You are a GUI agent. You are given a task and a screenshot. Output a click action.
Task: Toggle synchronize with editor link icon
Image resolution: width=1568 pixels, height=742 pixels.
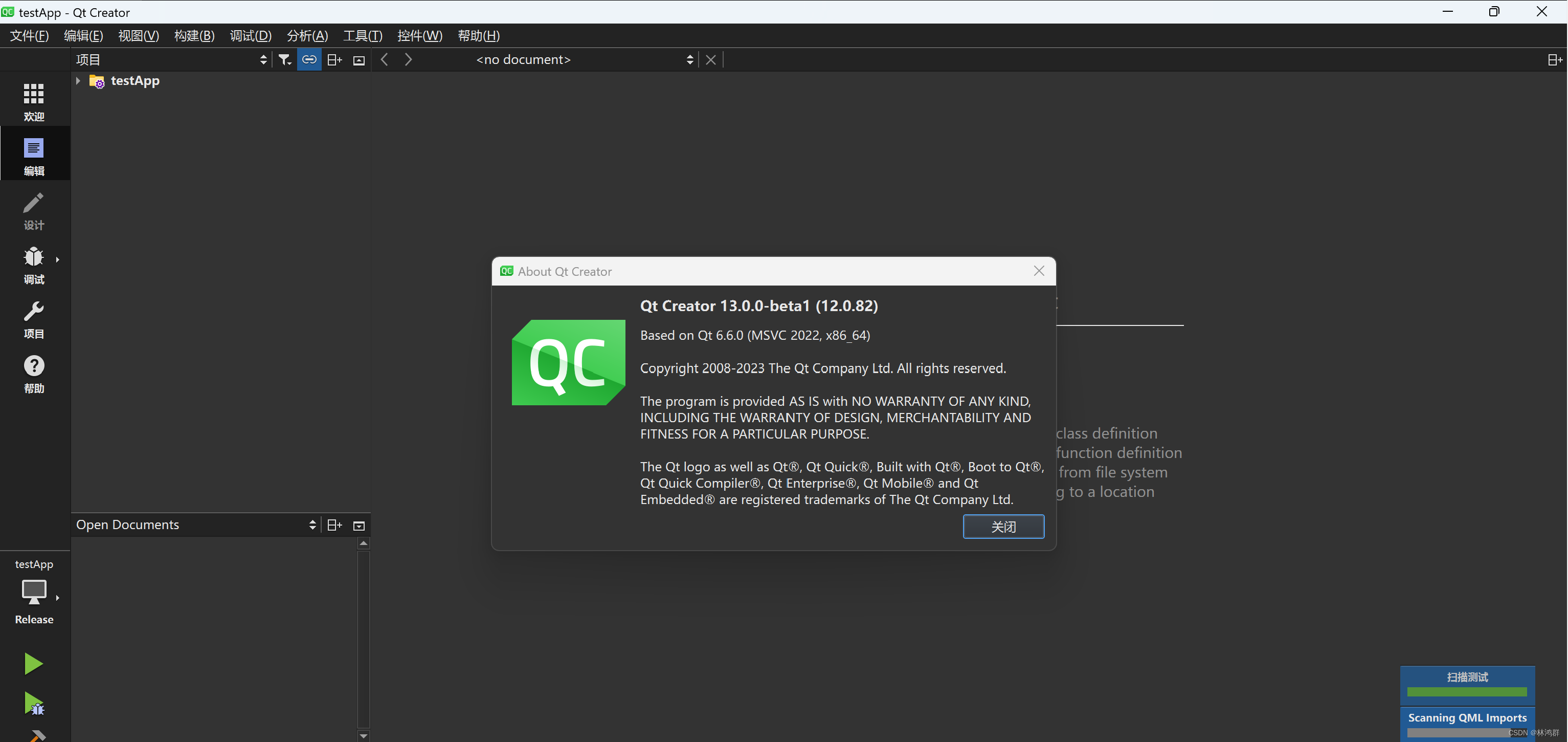click(309, 60)
